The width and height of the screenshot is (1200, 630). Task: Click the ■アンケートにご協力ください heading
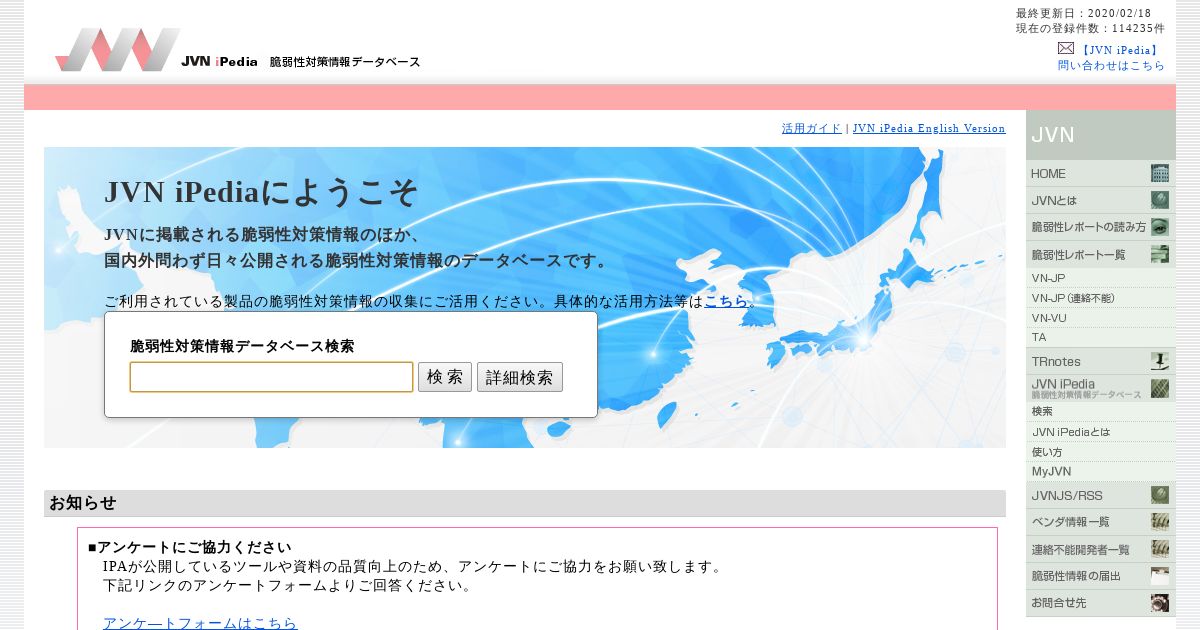point(190,547)
